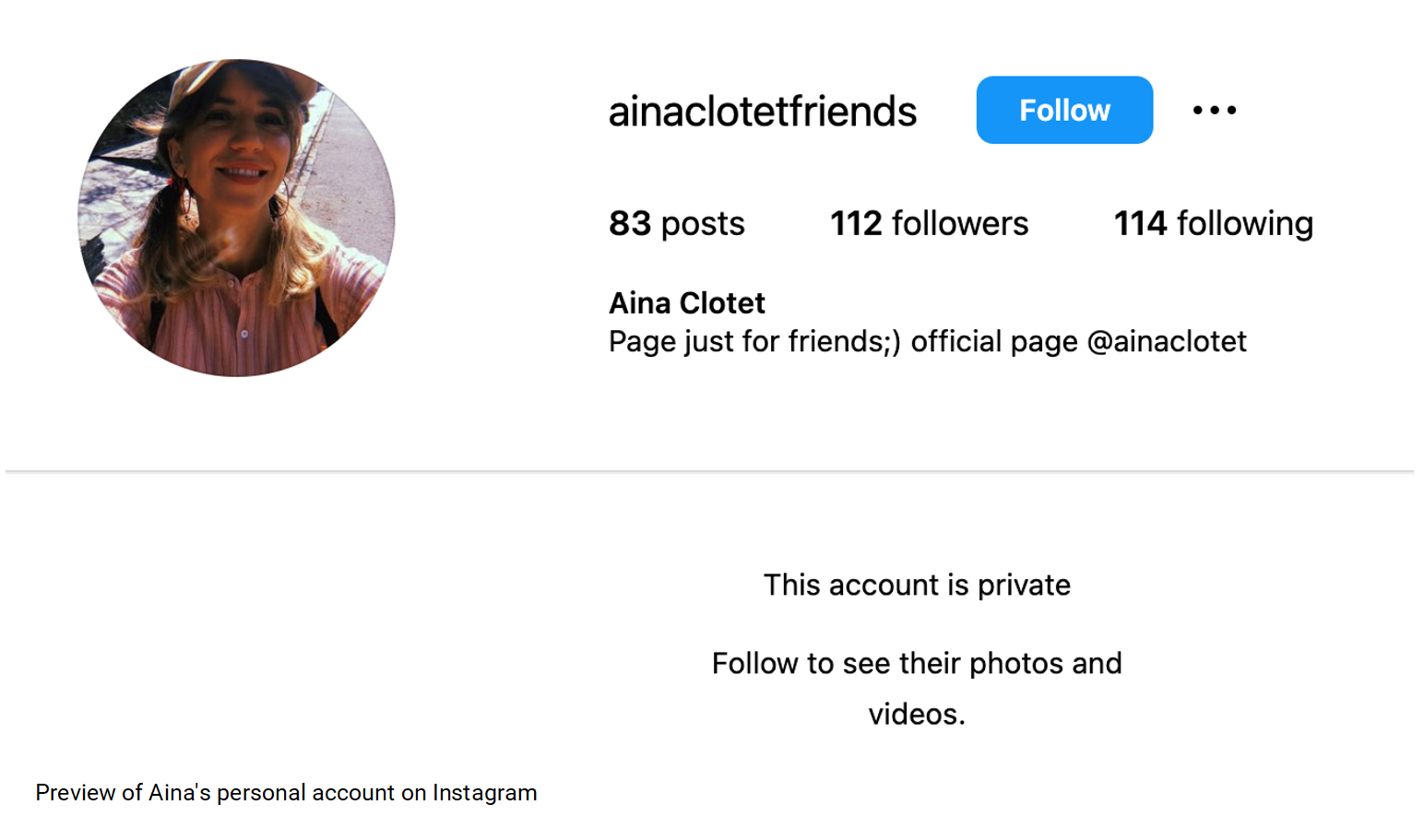
Task: Click the horizontal divider below the bio
Action: (709, 471)
